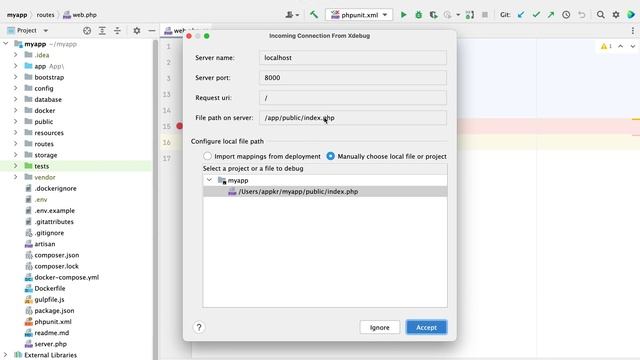
Task: Open help with question mark button
Action: [199, 327]
